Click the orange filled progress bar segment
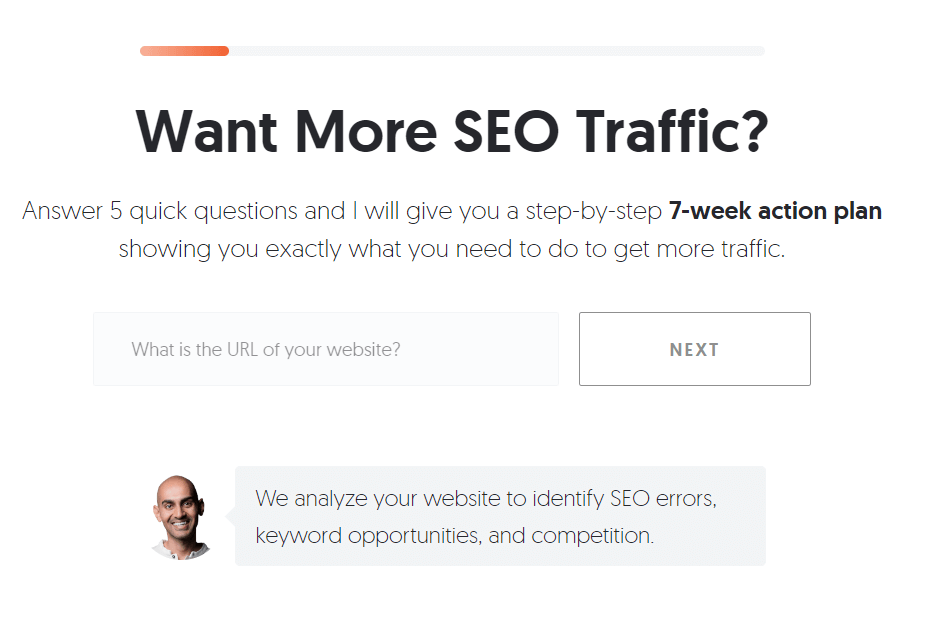 click(184, 51)
